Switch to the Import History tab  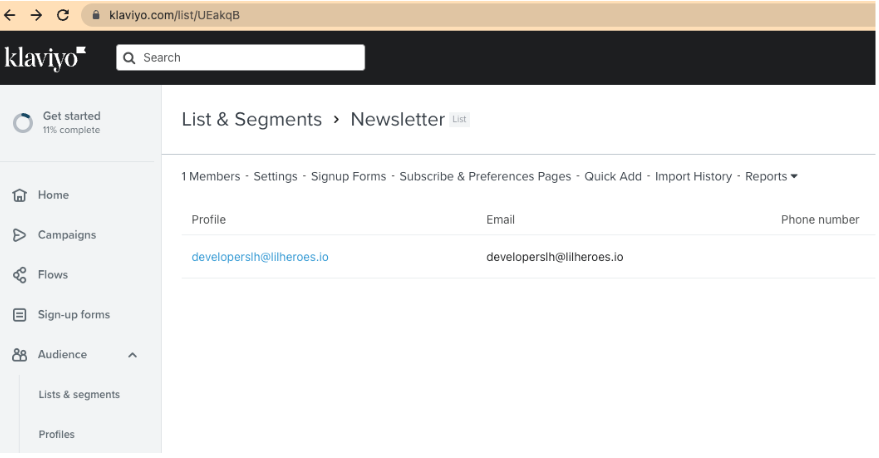tap(693, 177)
